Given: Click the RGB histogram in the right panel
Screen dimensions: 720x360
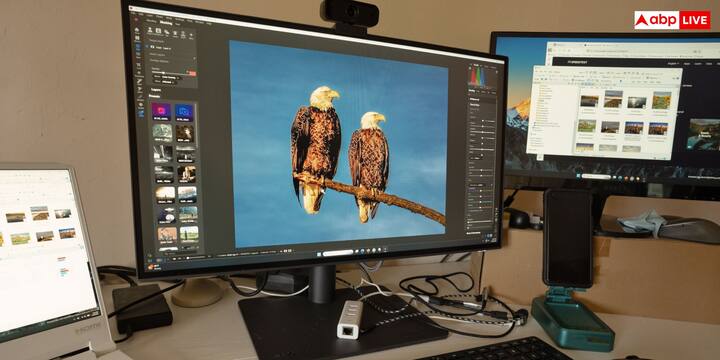Looking at the screenshot, I should (x=478, y=76).
